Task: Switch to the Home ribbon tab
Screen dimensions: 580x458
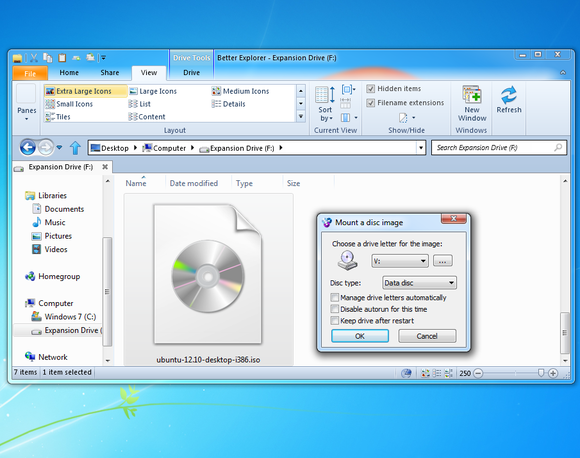Action: point(69,73)
